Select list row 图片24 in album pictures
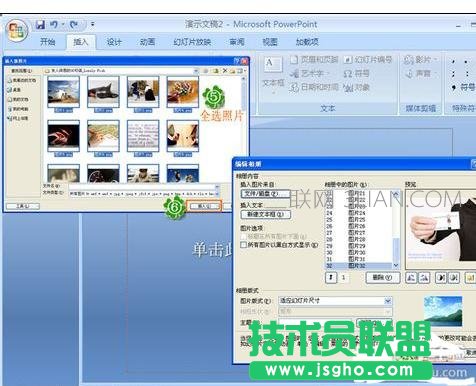This screenshot has width=476, height=386. pyautogui.click(x=358, y=213)
